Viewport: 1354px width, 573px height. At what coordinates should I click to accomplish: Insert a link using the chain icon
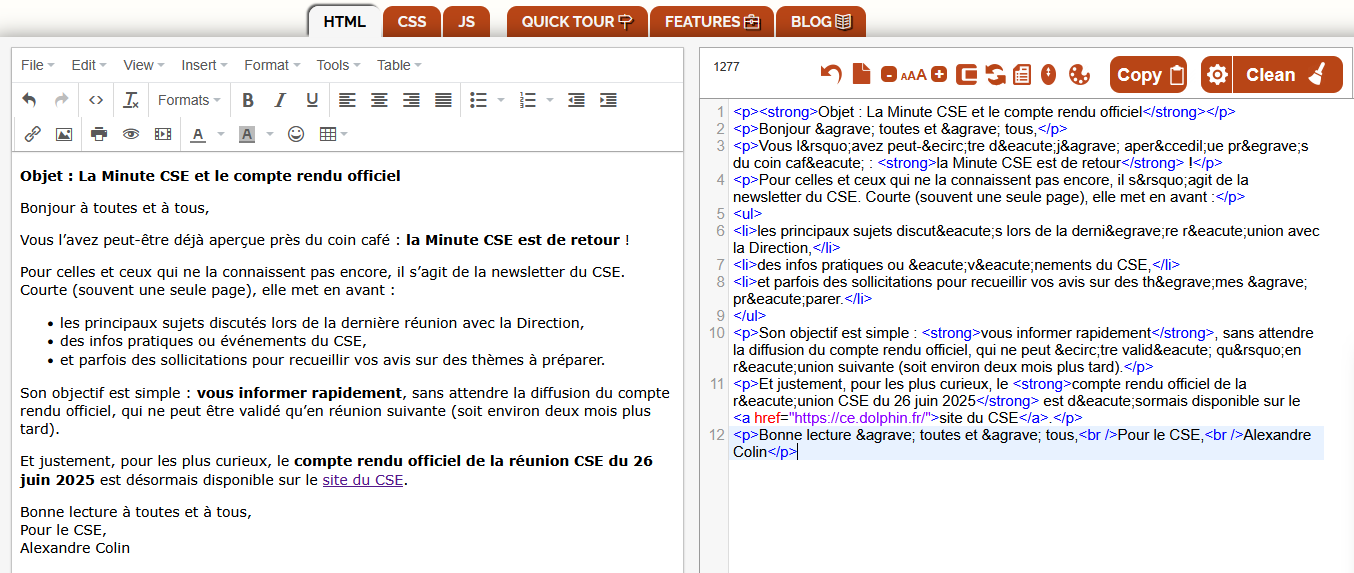tap(32, 134)
